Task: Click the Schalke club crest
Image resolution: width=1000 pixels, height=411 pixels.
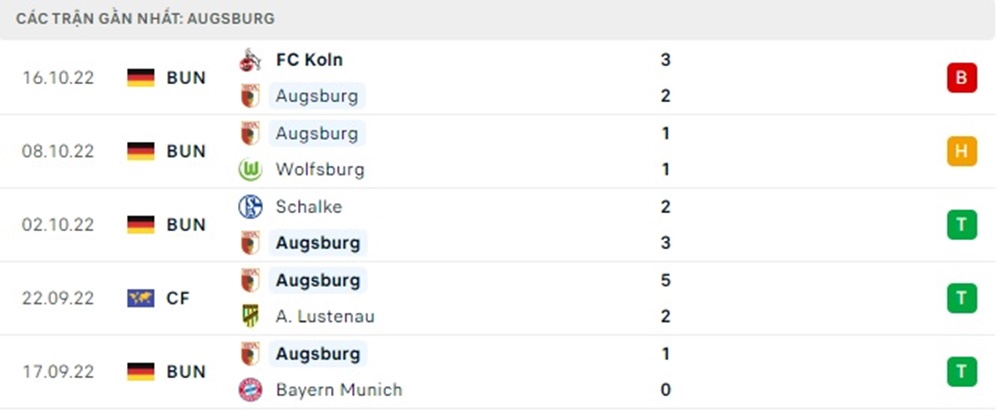Action: [249, 207]
